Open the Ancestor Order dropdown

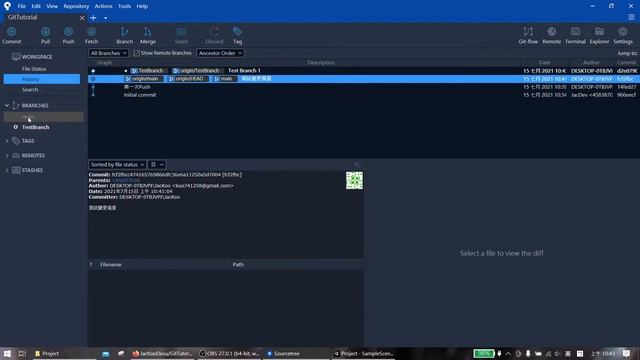(x=220, y=53)
